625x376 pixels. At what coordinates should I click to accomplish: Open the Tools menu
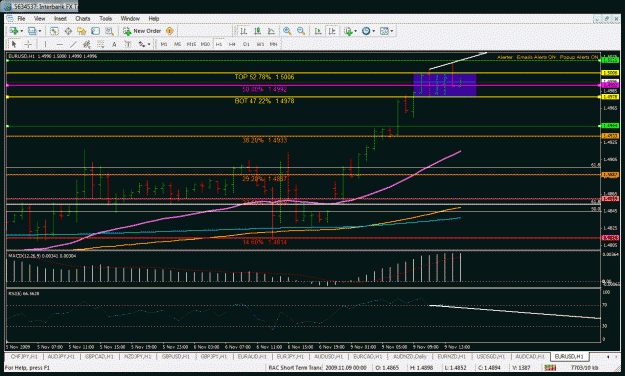[x=106, y=18]
